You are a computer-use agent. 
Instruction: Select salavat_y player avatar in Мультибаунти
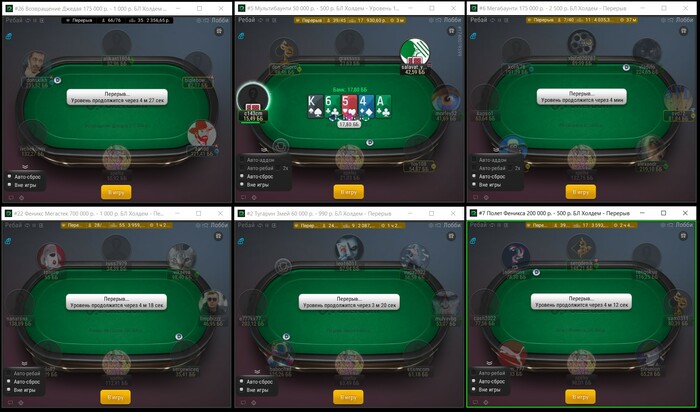click(x=414, y=53)
